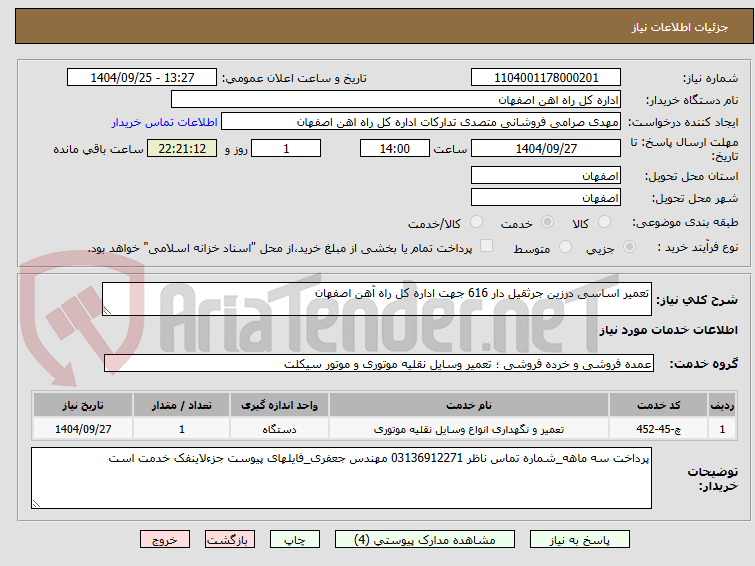
Task: Click the announcement date 1404/09/25 field
Action: tap(142, 78)
